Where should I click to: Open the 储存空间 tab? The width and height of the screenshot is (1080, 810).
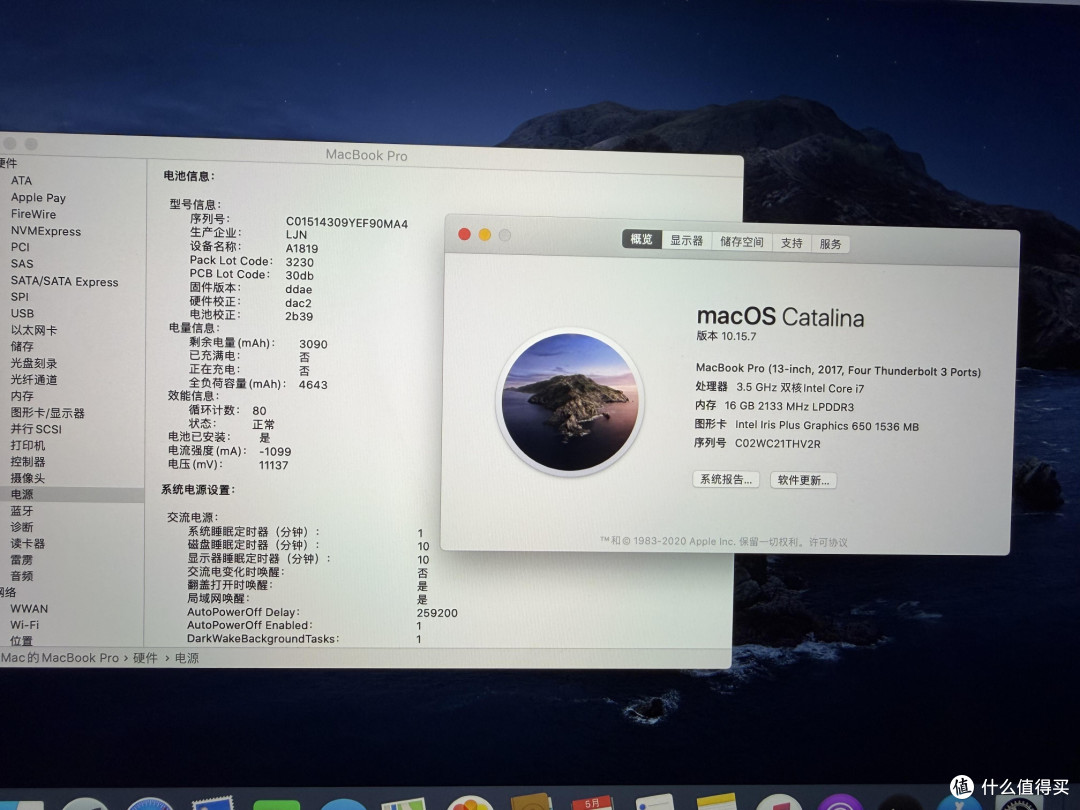(x=742, y=242)
